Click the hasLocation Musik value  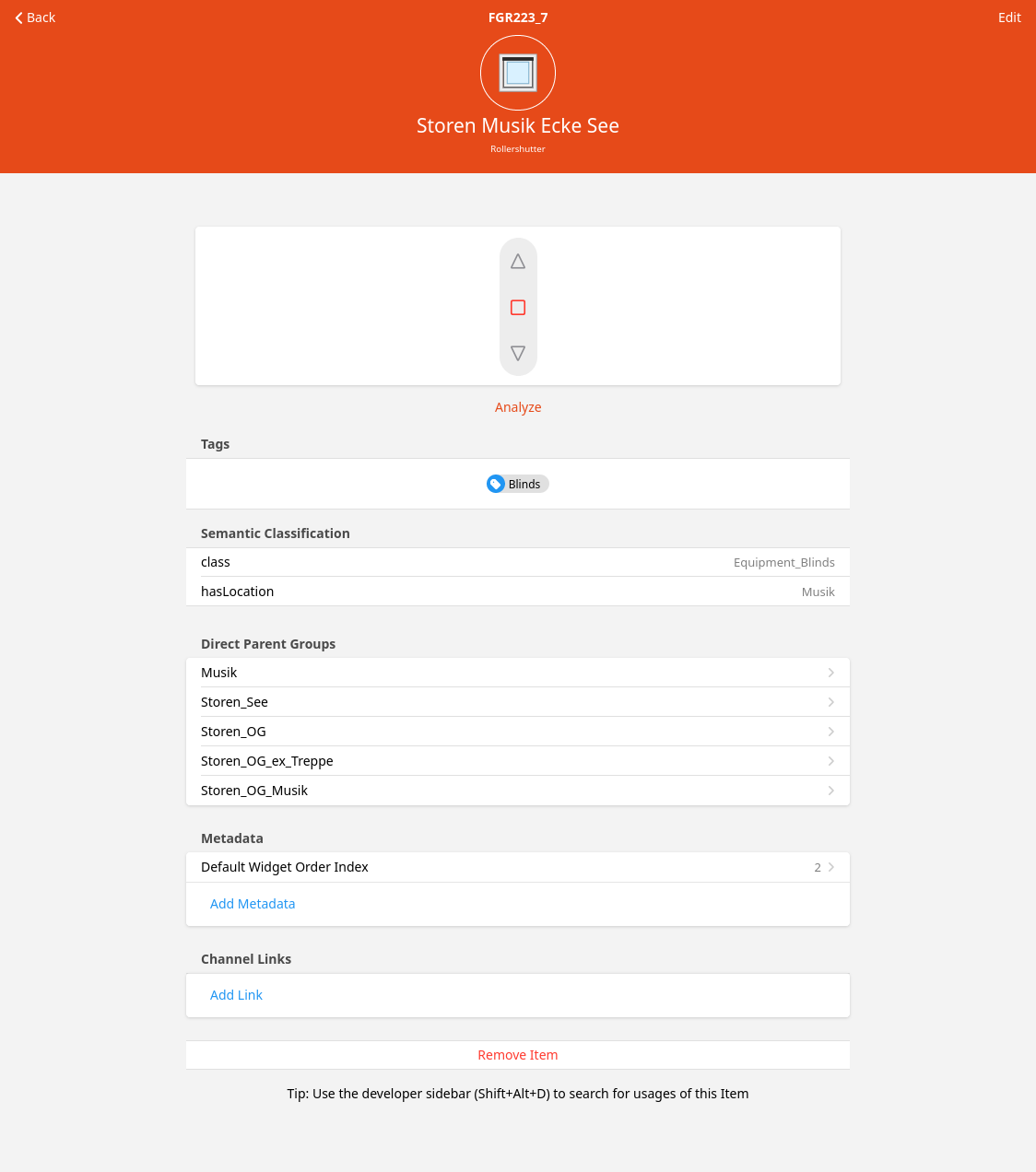(x=818, y=592)
